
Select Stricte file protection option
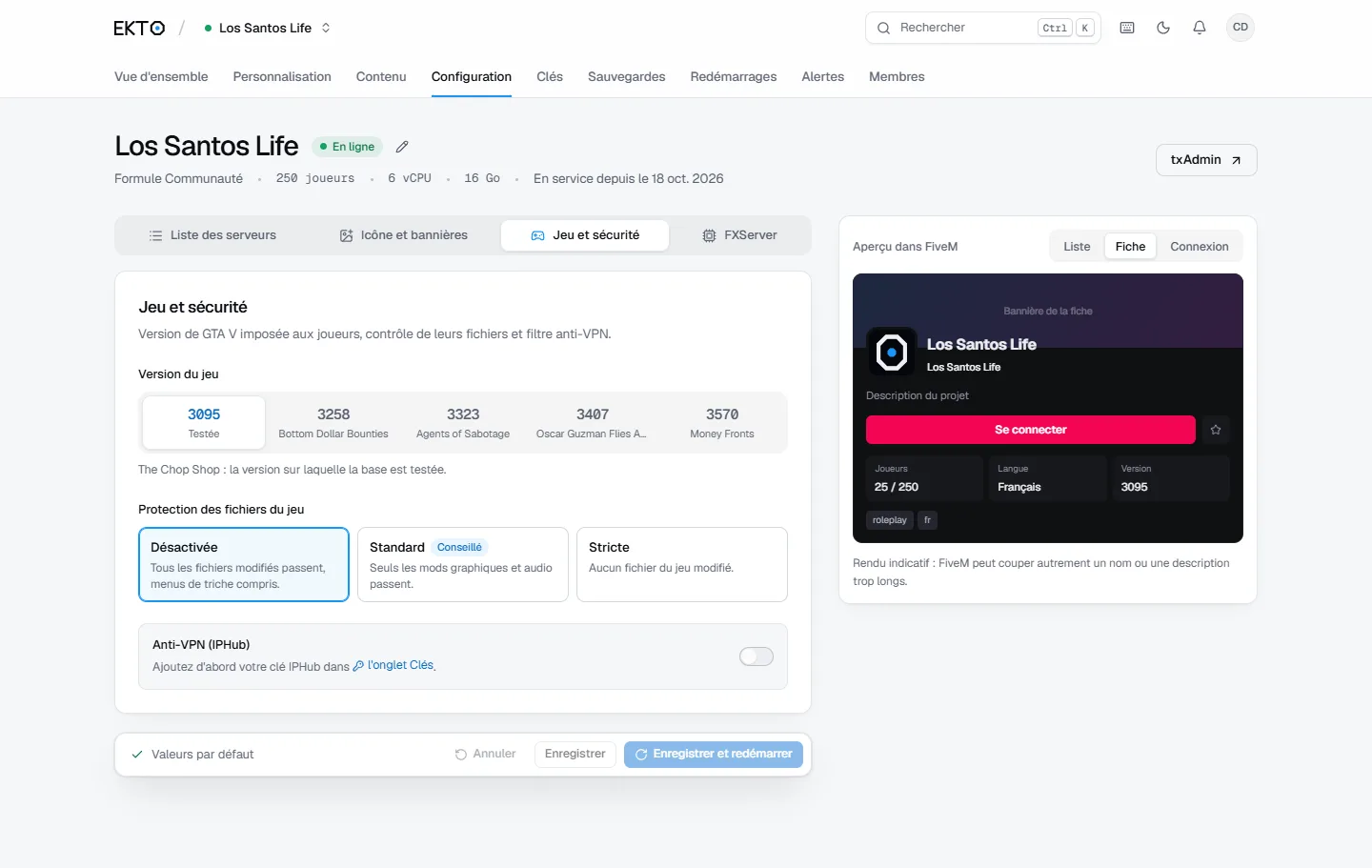pyautogui.click(x=682, y=564)
